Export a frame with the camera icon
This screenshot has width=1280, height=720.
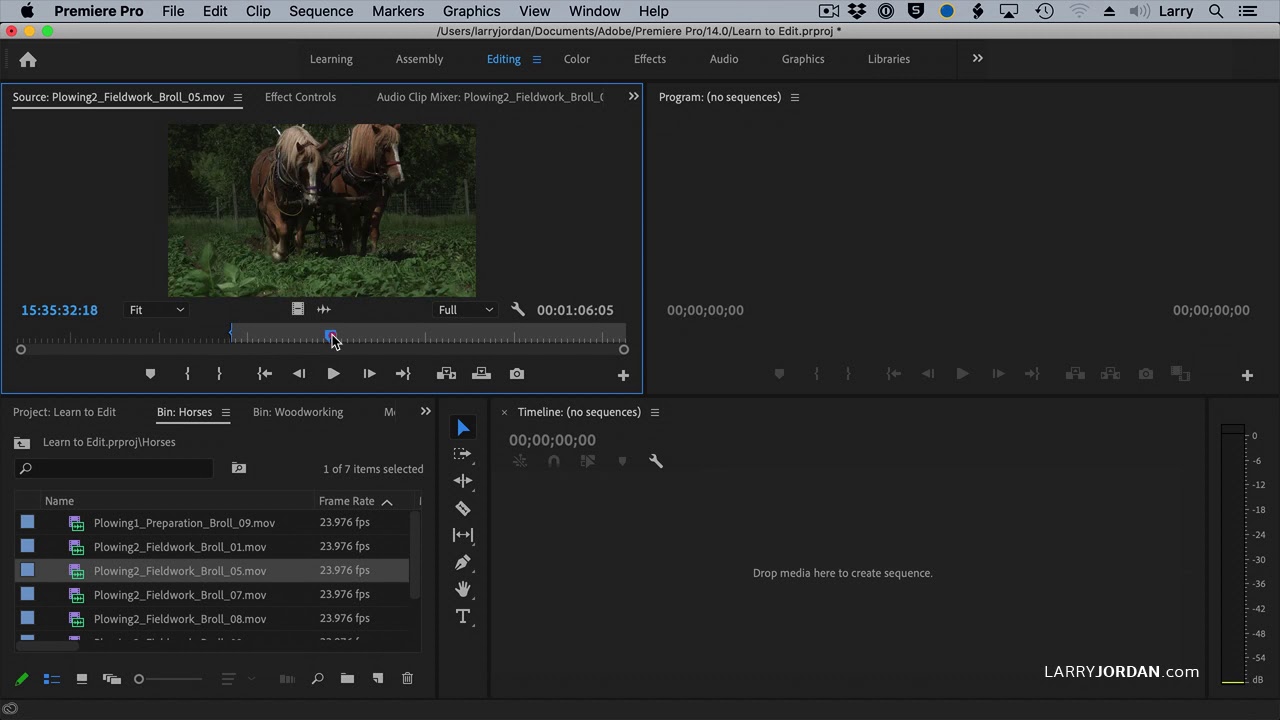(517, 374)
